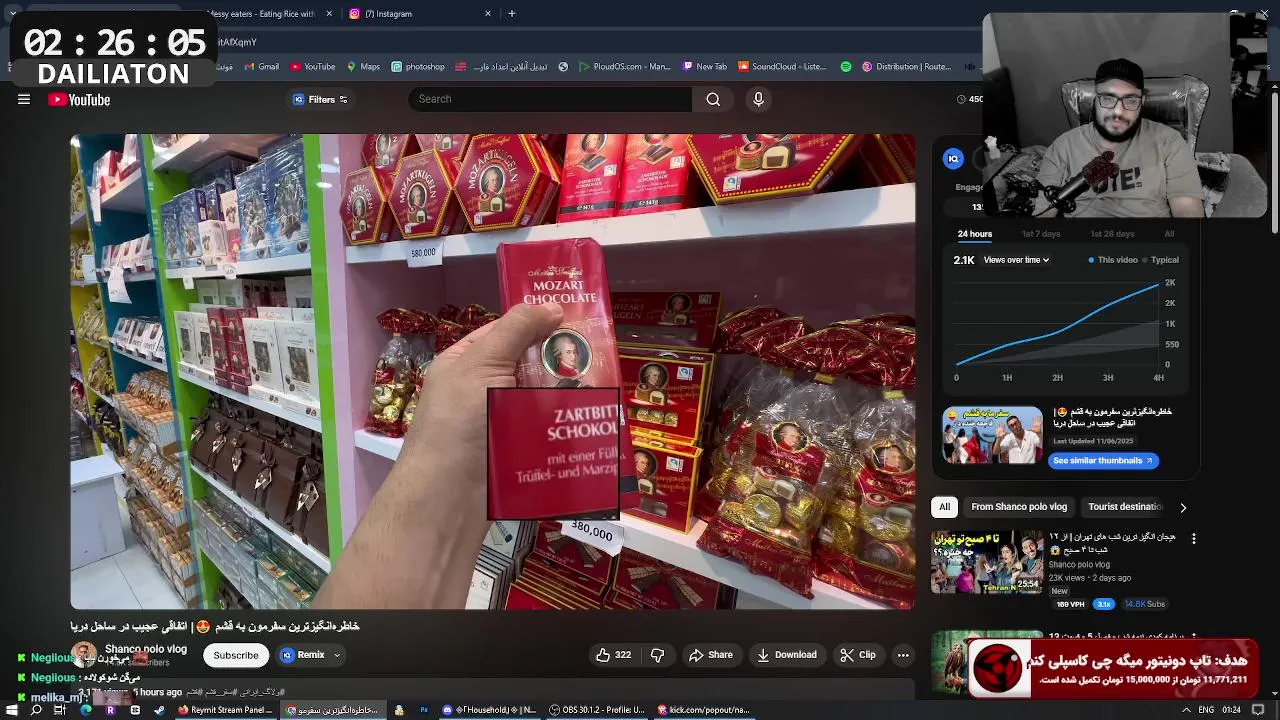Click ENG language indicator in tray
This screenshot has height=720, width=1280.
coord(1207,710)
